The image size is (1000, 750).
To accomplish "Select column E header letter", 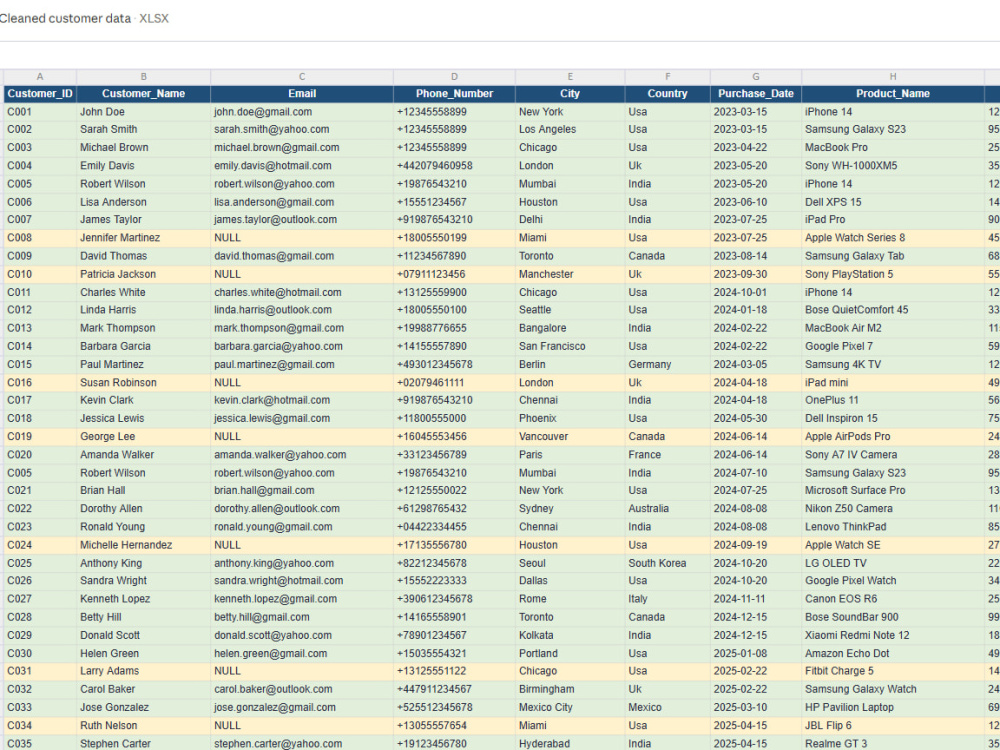I will [570, 77].
